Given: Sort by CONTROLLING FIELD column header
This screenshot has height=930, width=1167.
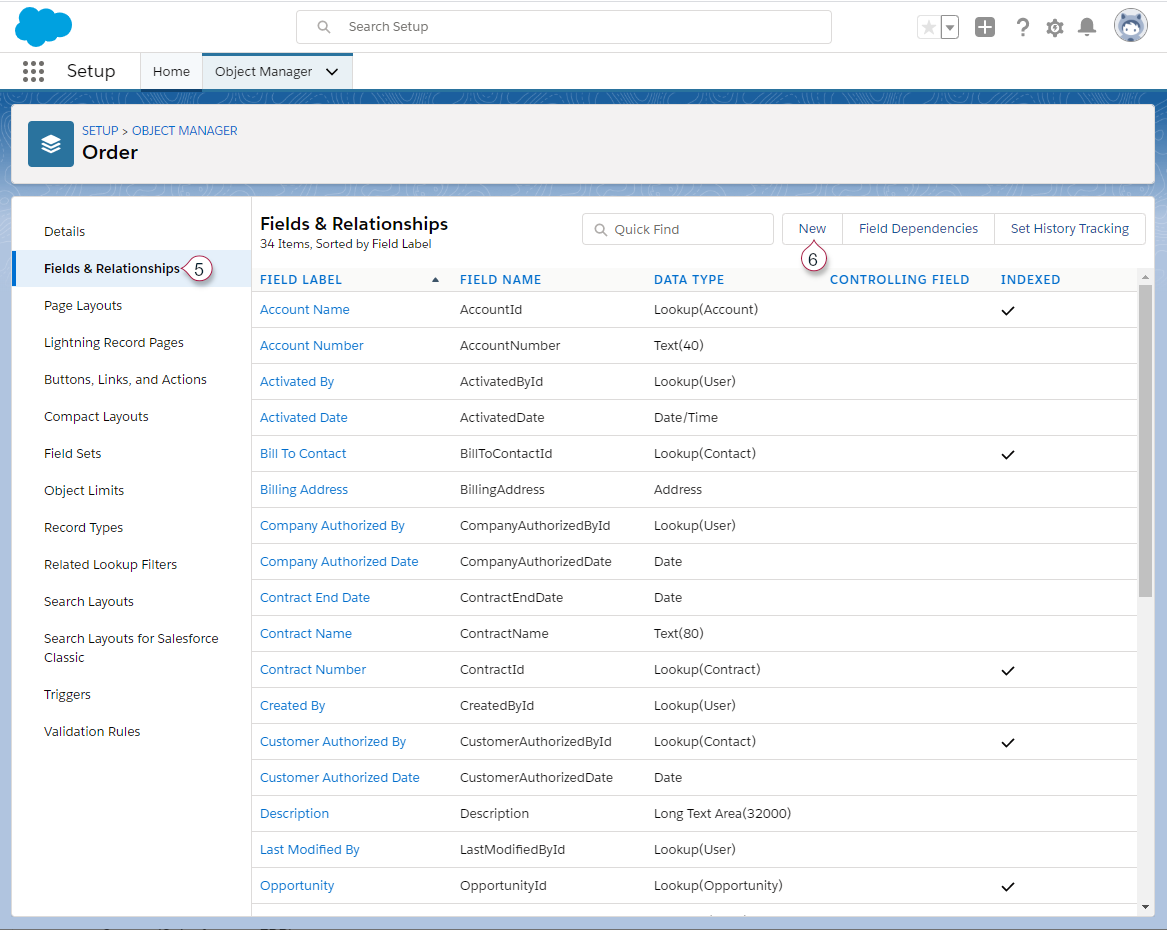Looking at the screenshot, I should click(x=899, y=280).
